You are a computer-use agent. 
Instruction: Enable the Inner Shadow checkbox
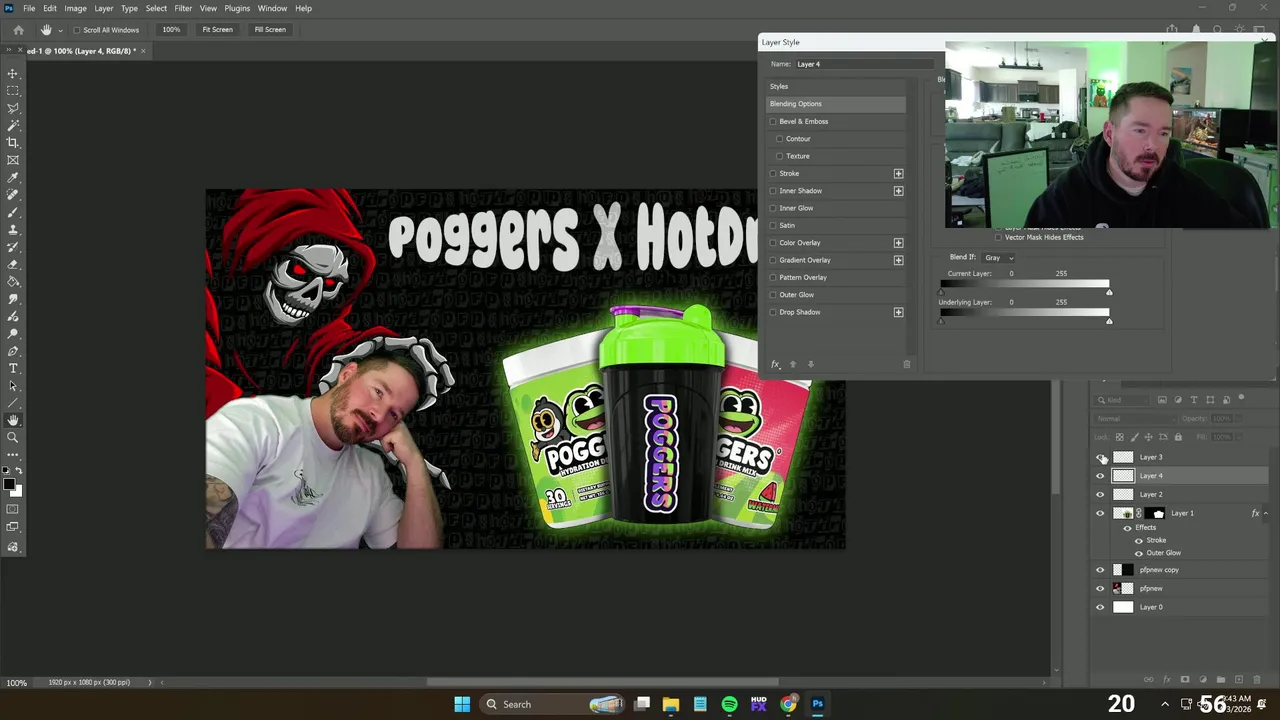[773, 191]
